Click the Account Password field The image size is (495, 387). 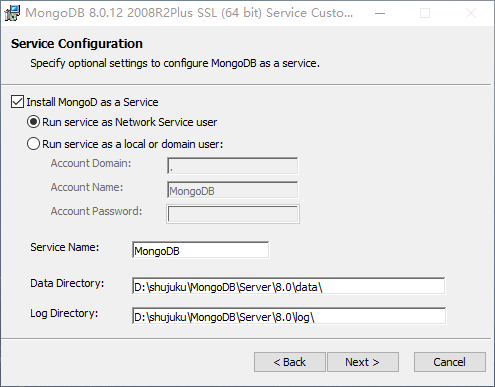pyautogui.click(x=233, y=214)
